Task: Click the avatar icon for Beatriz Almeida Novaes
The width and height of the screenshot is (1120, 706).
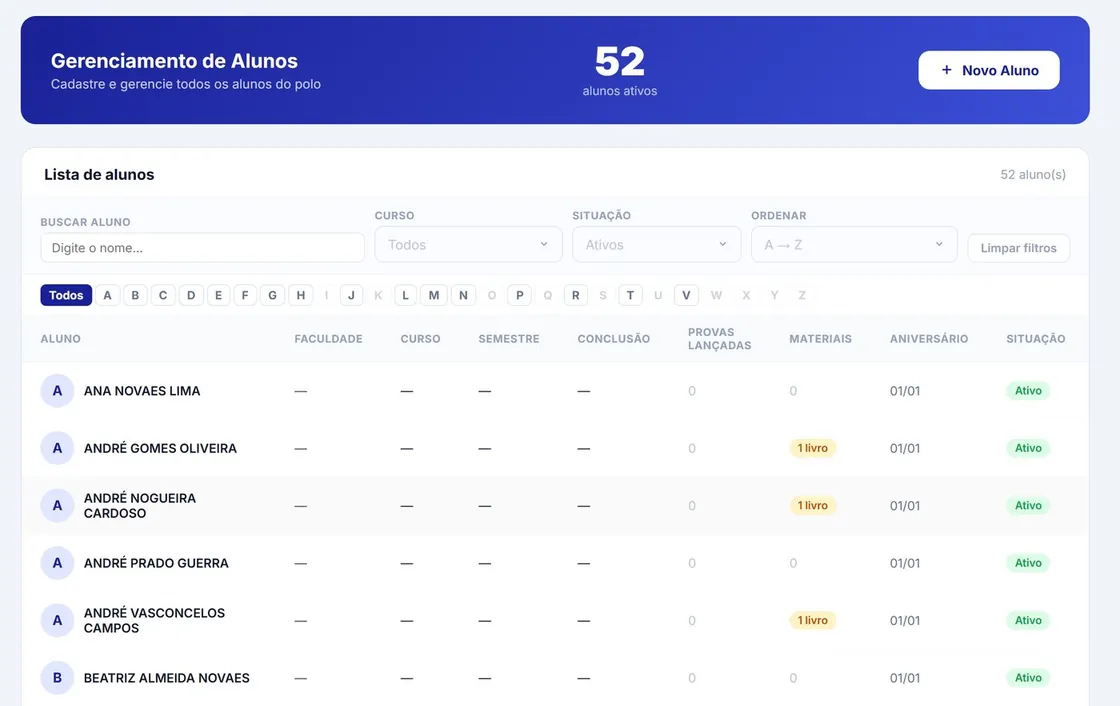Action: pos(57,677)
